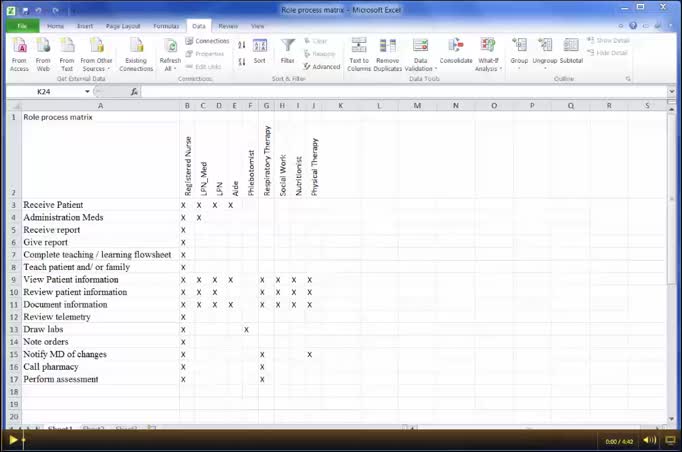Click Refresh All button

(170, 55)
